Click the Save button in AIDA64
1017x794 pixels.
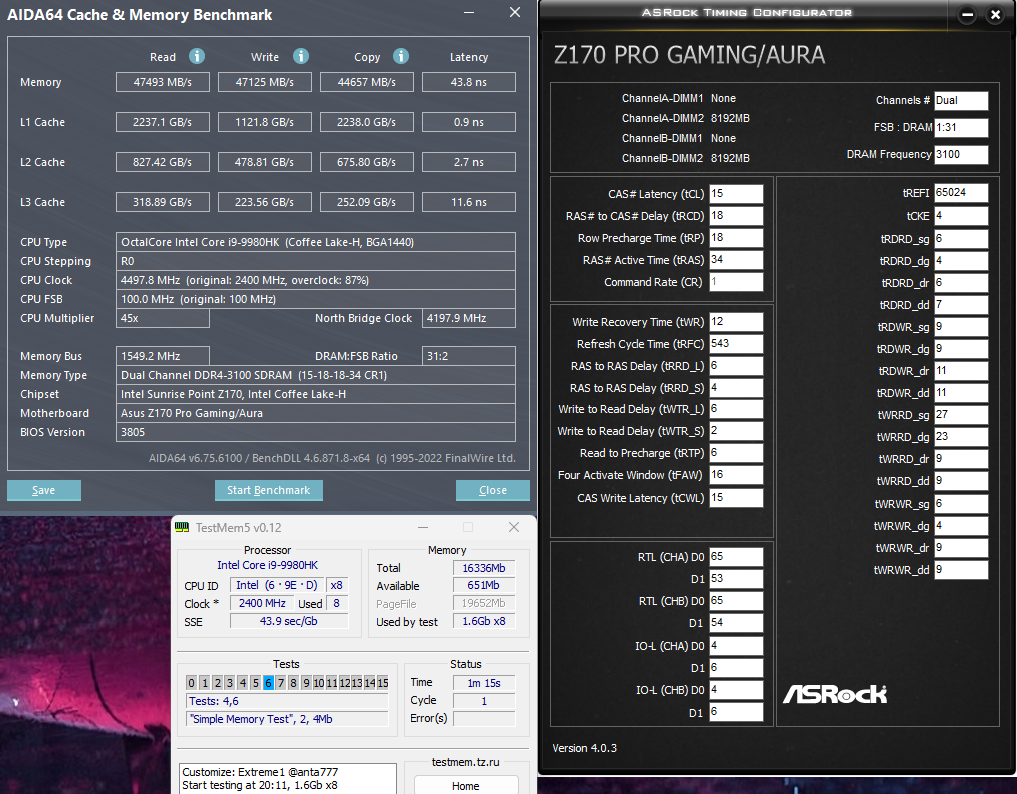point(44,490)
